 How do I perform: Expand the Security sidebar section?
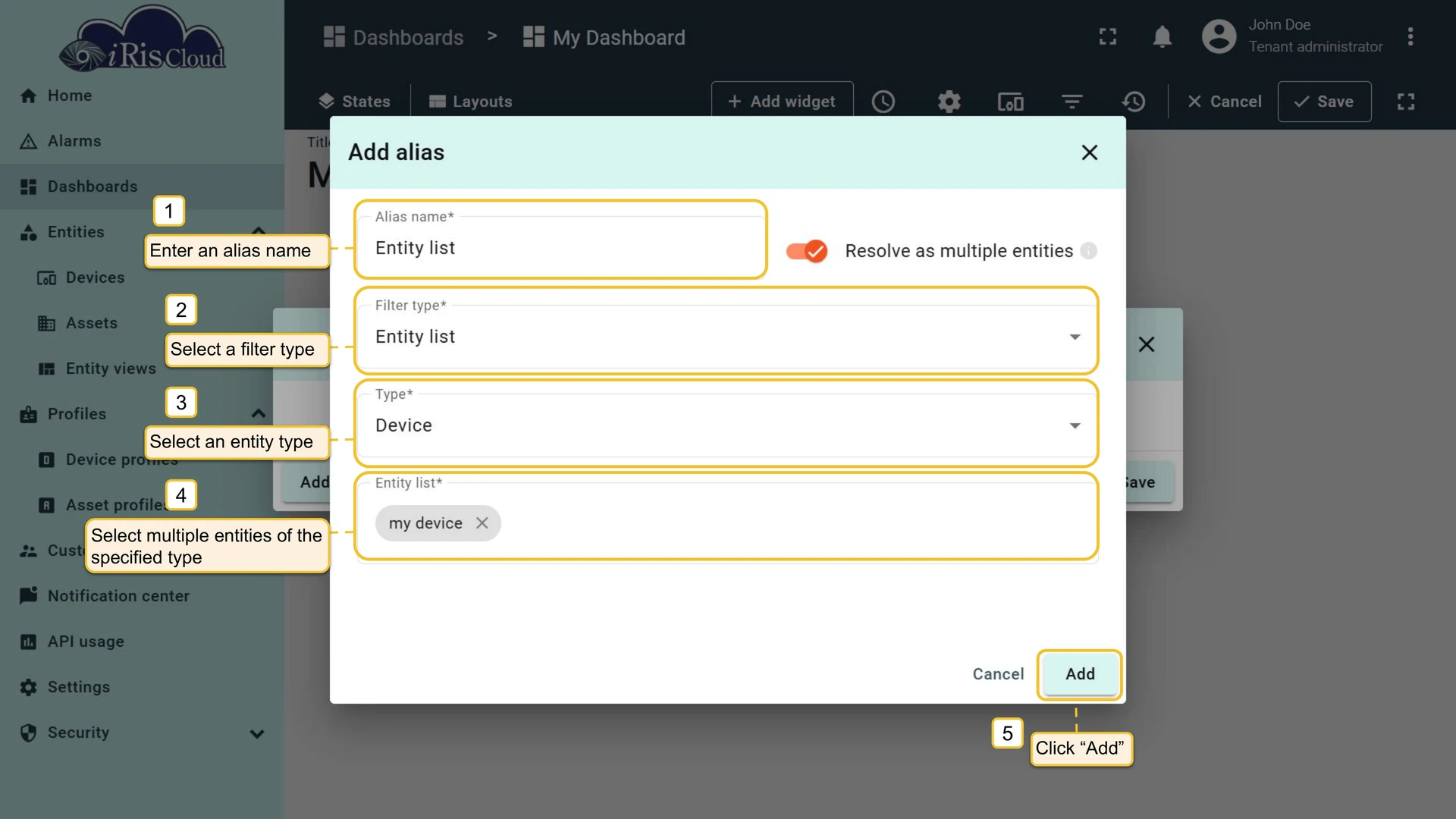pos(257,733)
